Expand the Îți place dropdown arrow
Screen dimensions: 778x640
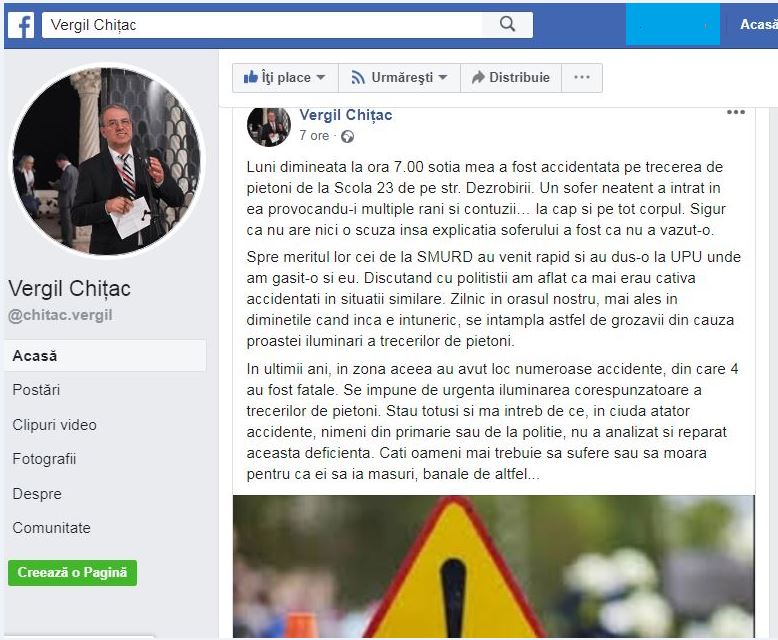tap(321, 77)
